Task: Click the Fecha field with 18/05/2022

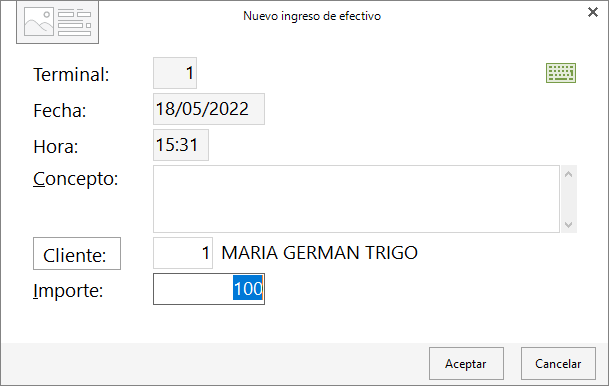Action: click(209, 109)
